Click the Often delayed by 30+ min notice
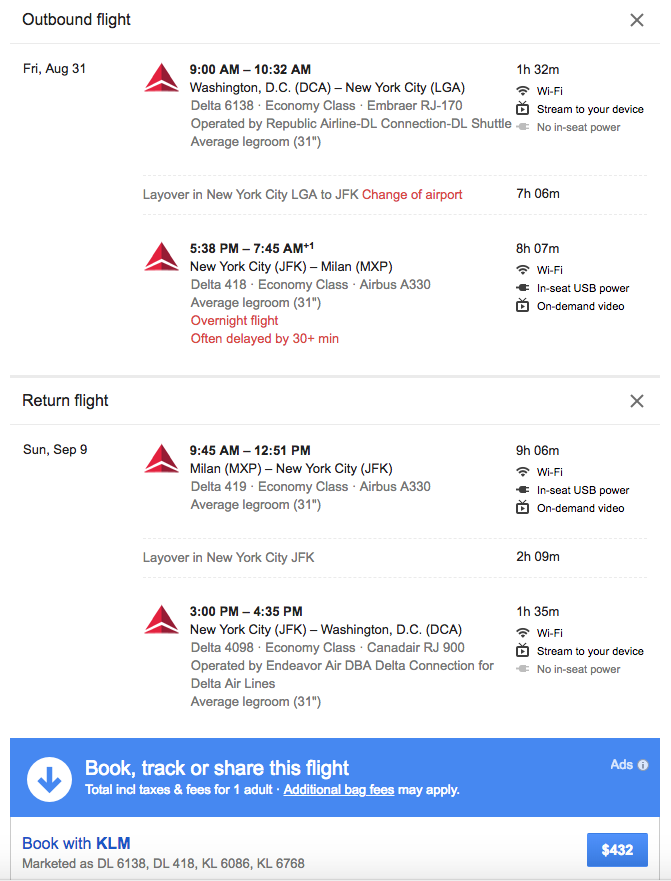Image resolution: width=671 pixels, height=881 pixels. pos(264,339)
